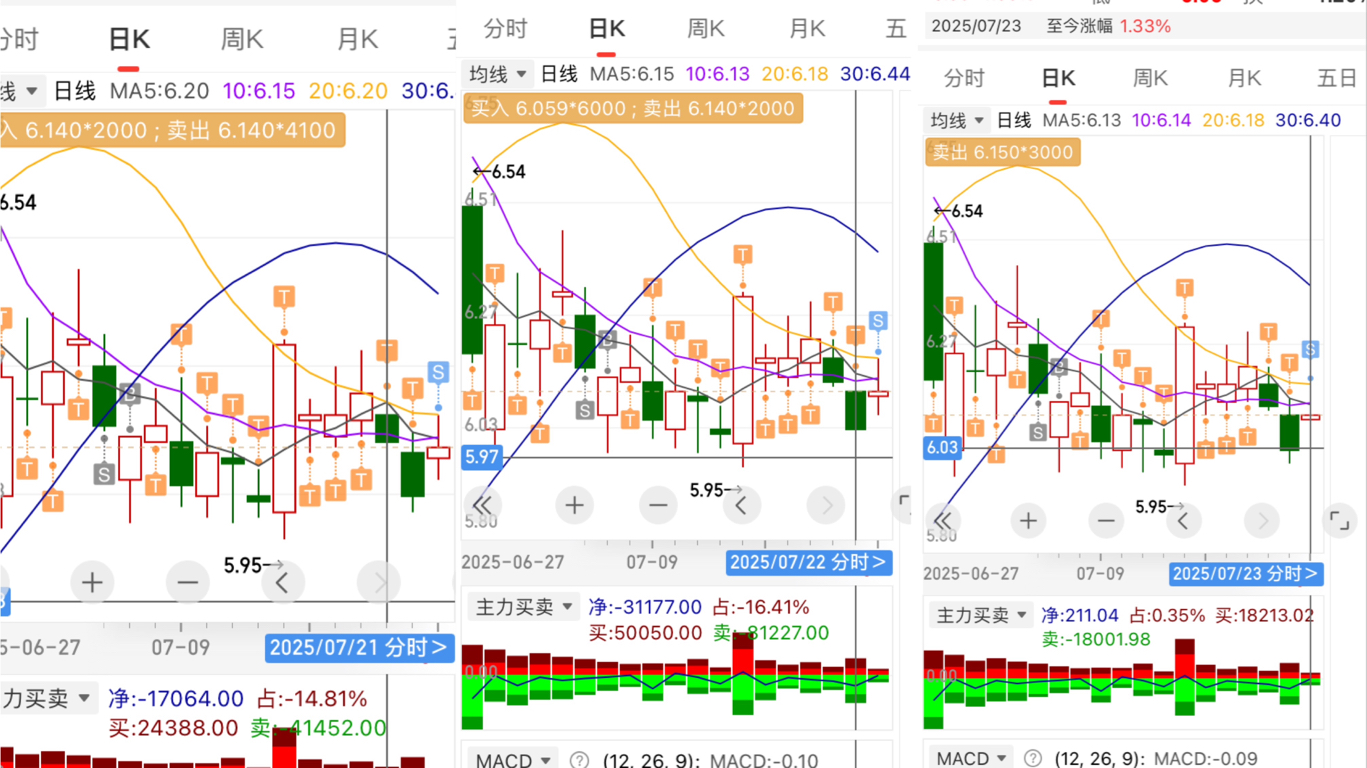This screenshot has height=768, width=1367.
Task: Open indicator dropdown left of MA5:6.20
Action: (x=21, y=91)
